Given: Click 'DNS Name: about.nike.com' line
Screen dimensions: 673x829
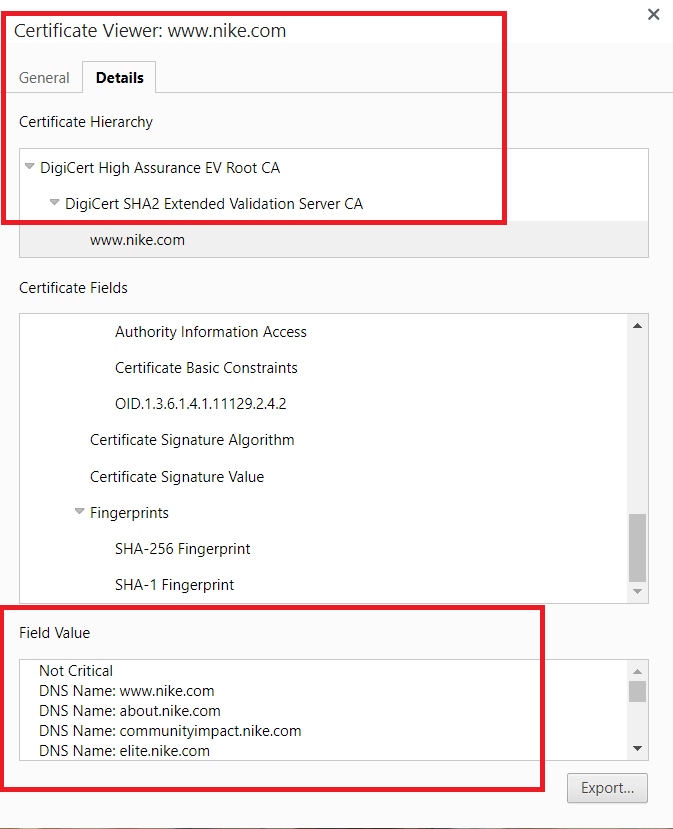Looking at the screenshot, I should click(x=130, y=711).
